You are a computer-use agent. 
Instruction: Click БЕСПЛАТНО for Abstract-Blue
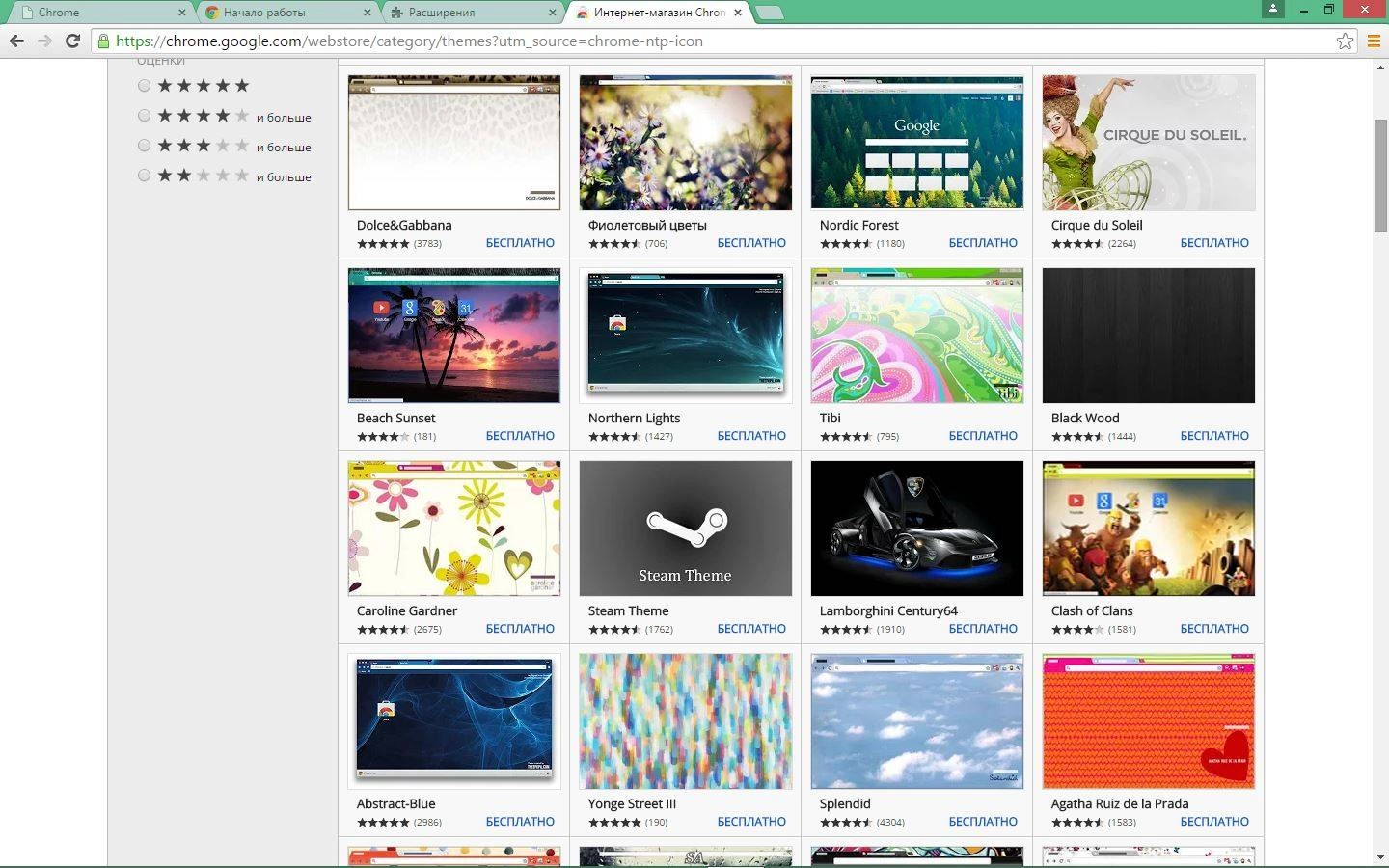click(x=520, y=822)
